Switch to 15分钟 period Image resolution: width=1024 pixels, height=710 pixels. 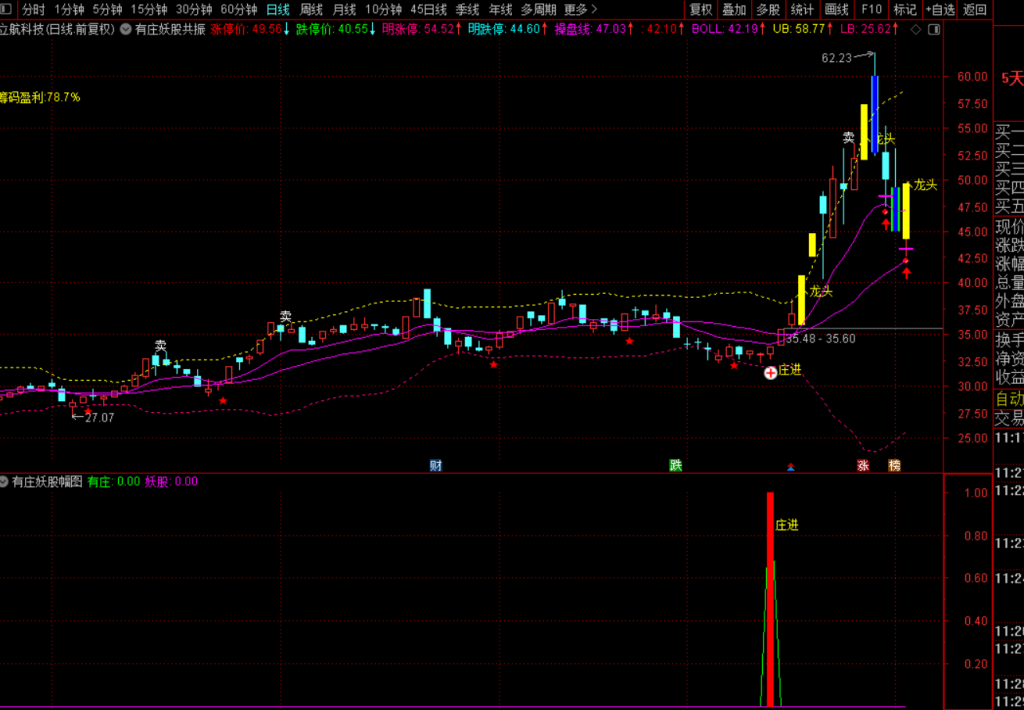(149, 9)
